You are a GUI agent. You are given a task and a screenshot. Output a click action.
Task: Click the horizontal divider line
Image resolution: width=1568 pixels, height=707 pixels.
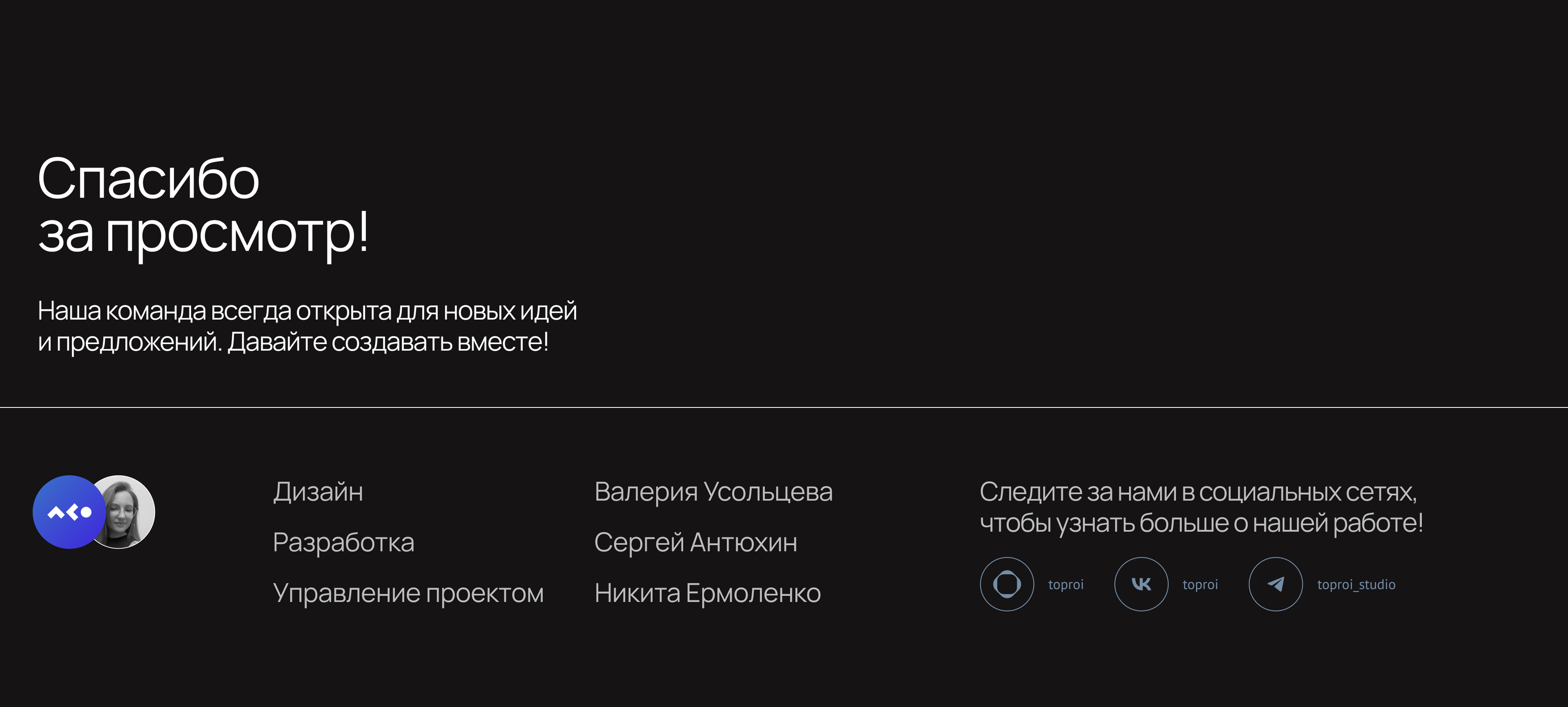click(x=784, y=407)
